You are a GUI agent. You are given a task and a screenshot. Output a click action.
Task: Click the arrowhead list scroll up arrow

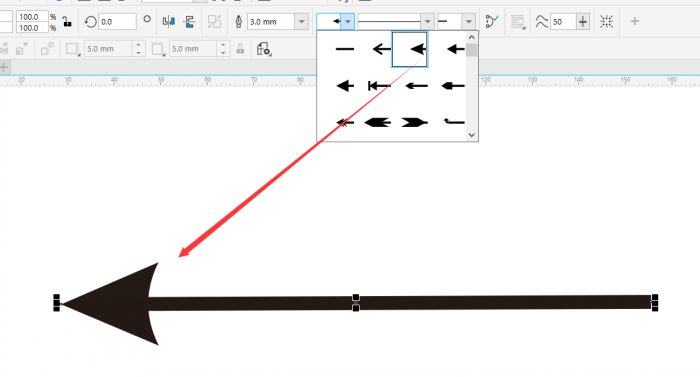[471, 38]
